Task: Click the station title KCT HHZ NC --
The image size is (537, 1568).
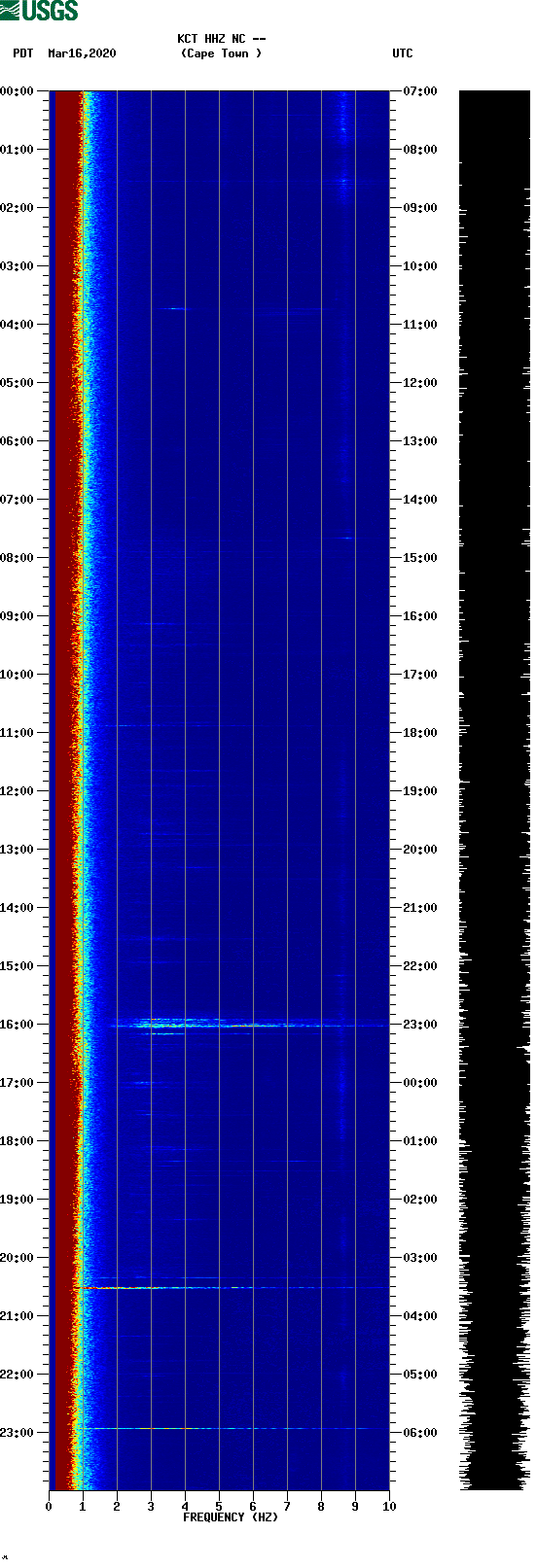Action: pos(222,39)
